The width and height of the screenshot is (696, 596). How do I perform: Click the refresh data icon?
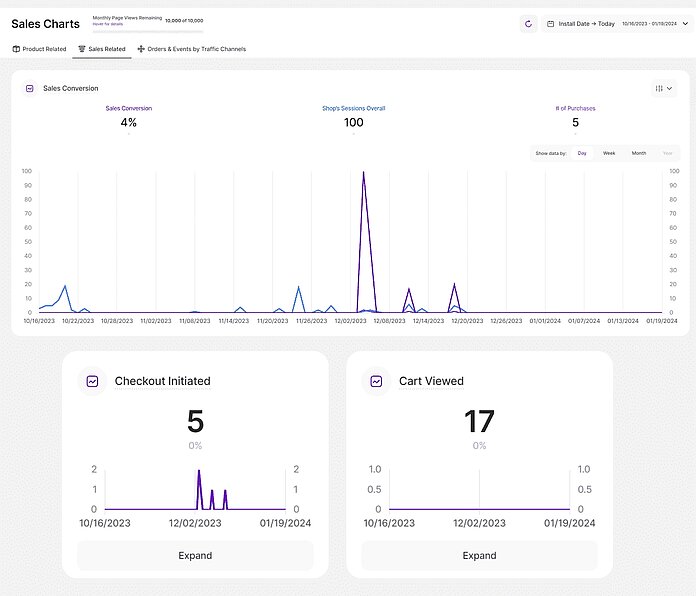(528, 23)
